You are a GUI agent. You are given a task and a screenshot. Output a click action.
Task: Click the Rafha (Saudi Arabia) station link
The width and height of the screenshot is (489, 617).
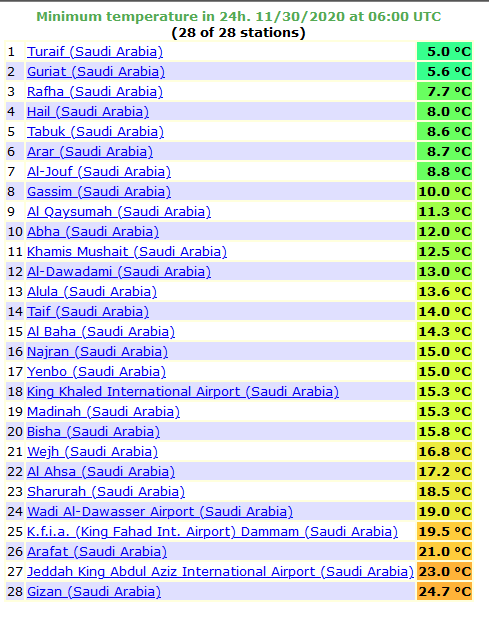[x=95, y=92]
